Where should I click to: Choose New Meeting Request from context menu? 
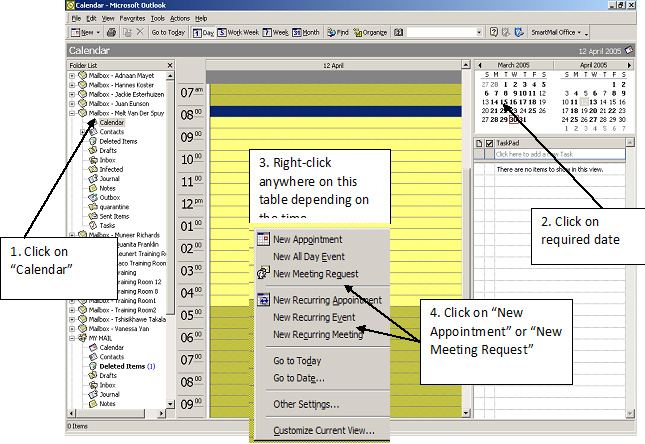tap(315, 273)
